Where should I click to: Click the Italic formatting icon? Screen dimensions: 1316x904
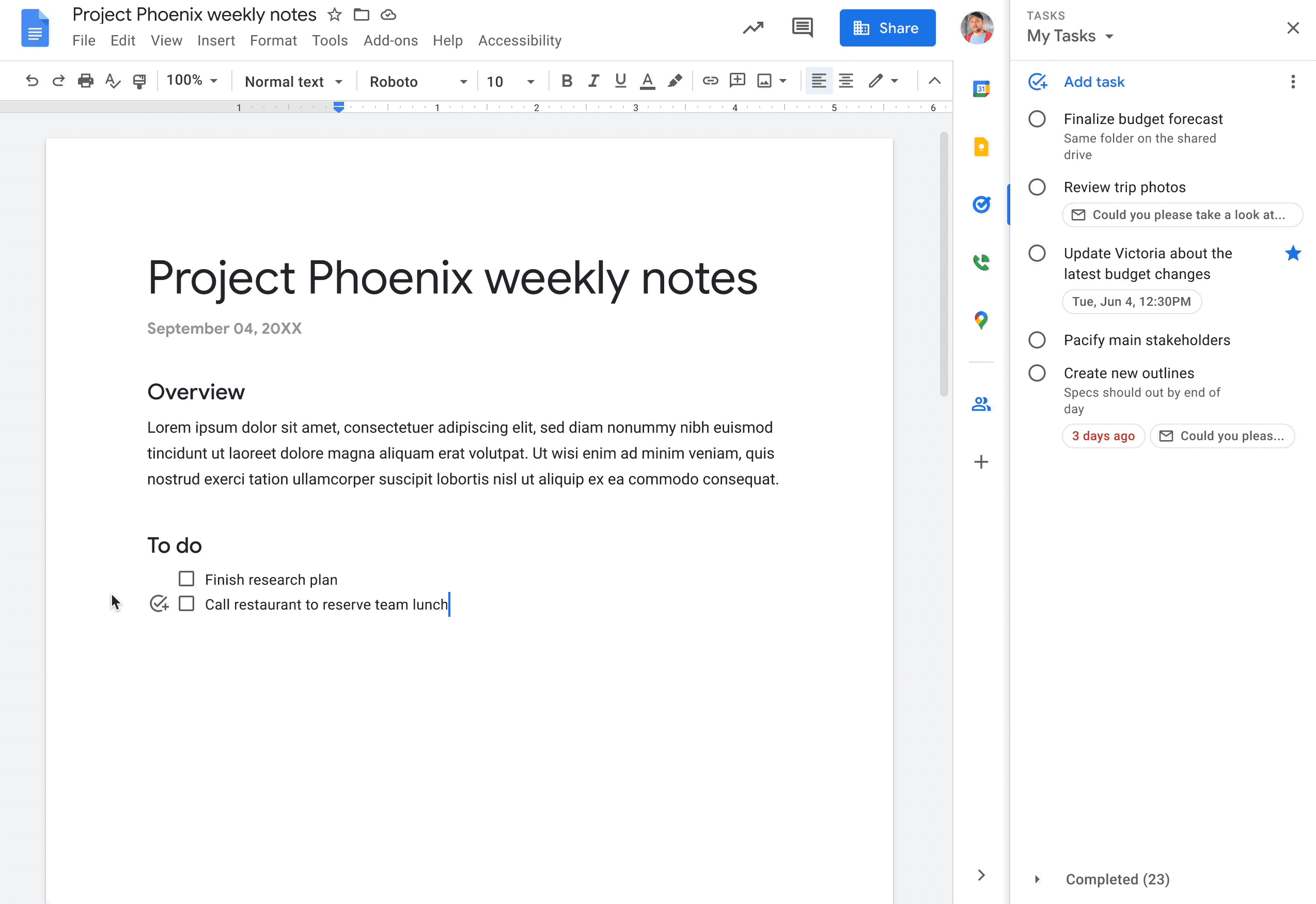click(592, 80)
